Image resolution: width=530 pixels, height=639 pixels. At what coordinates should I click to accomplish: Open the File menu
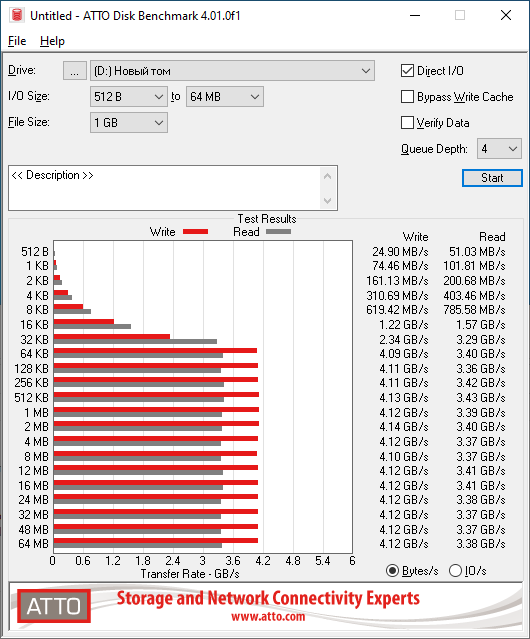point(17,41)
